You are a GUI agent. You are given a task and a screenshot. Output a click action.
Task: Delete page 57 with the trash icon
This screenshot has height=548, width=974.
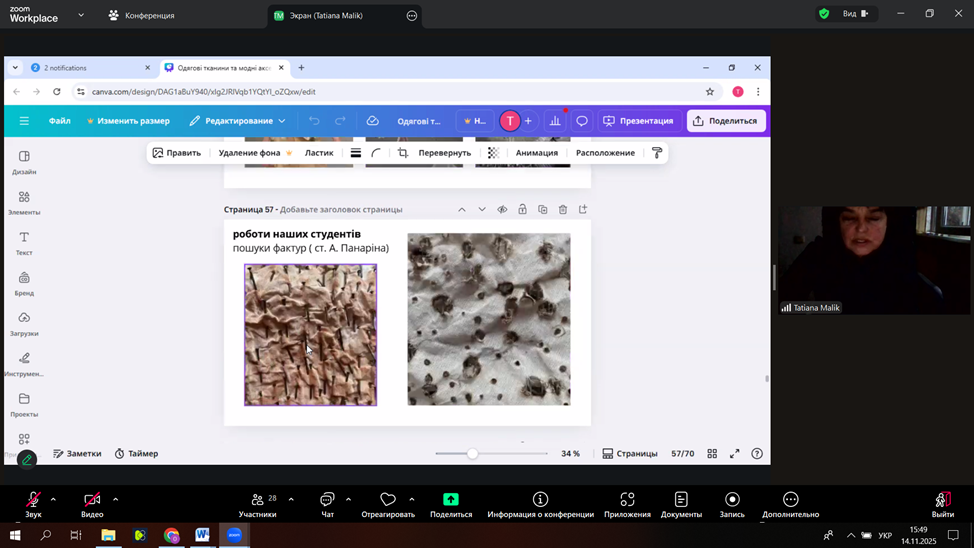click(x=563, y=210)
